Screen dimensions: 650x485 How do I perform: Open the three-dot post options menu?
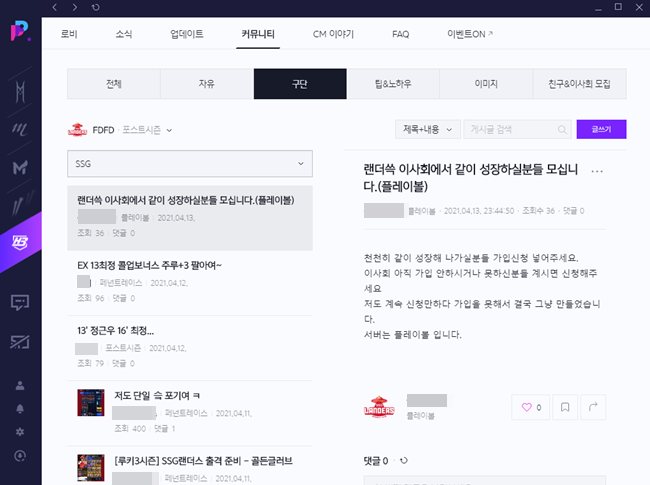click(598, 171)
